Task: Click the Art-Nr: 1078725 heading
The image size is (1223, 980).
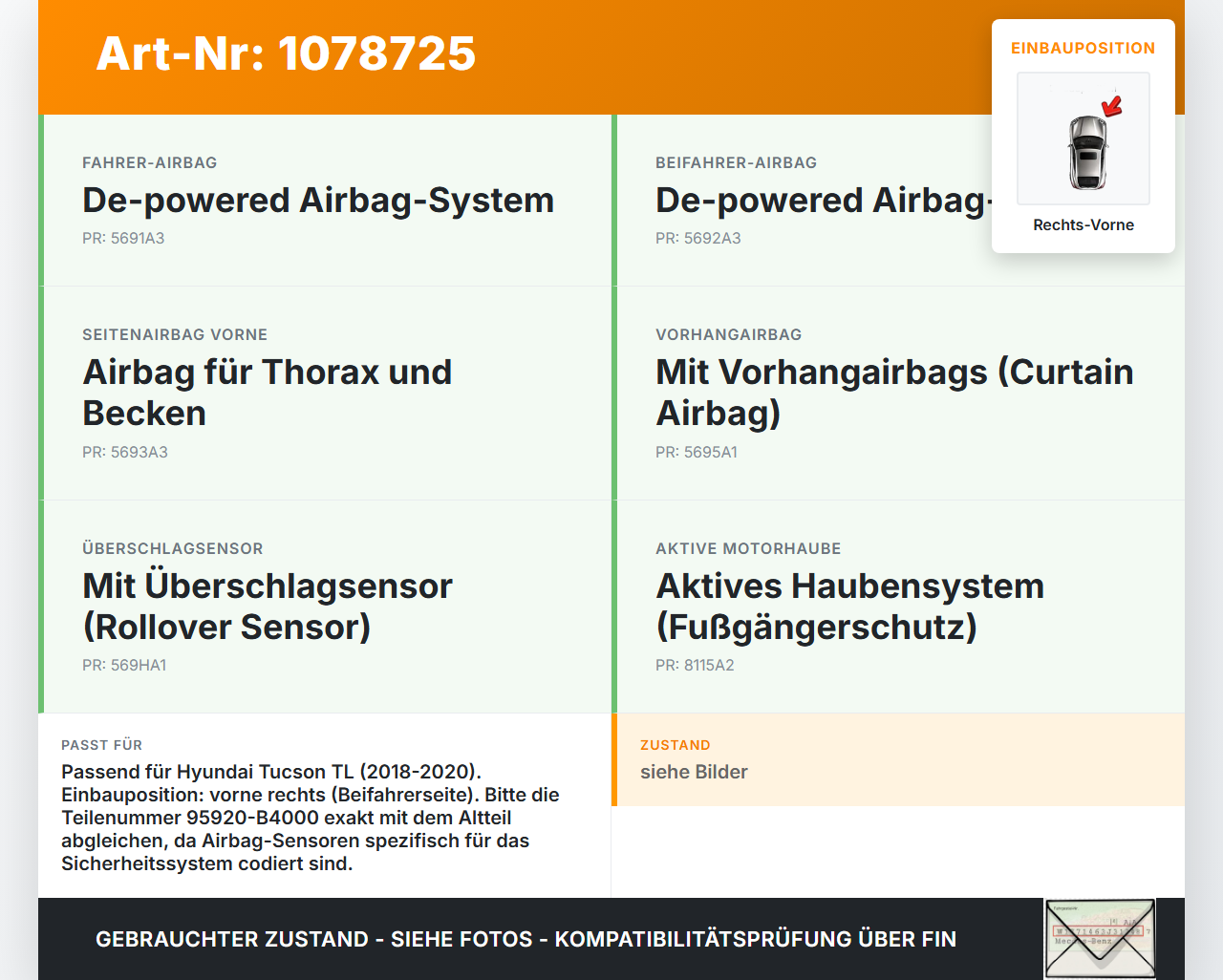Action: 286,53
